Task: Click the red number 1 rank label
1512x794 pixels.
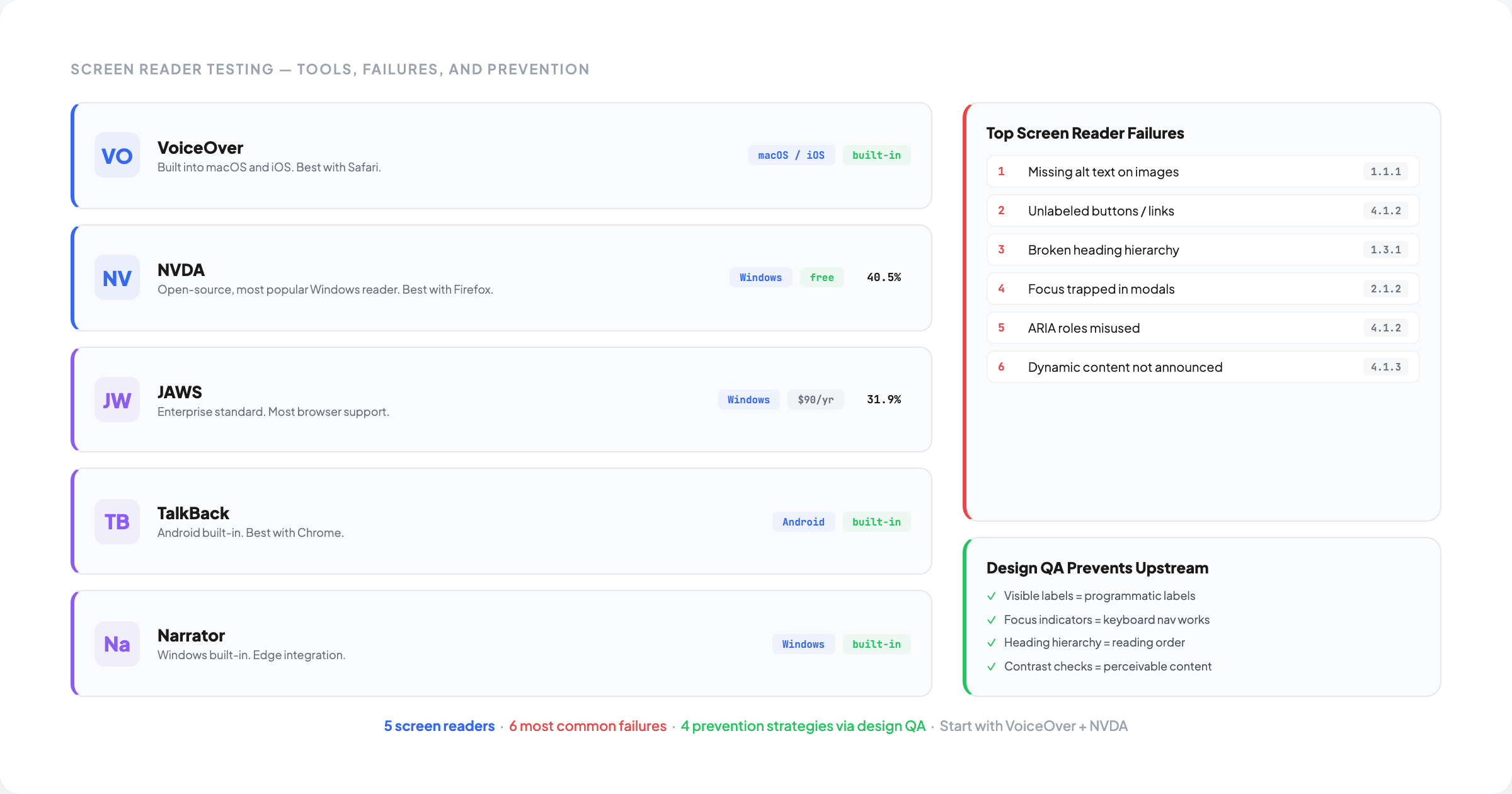Action: [1001, 171]
